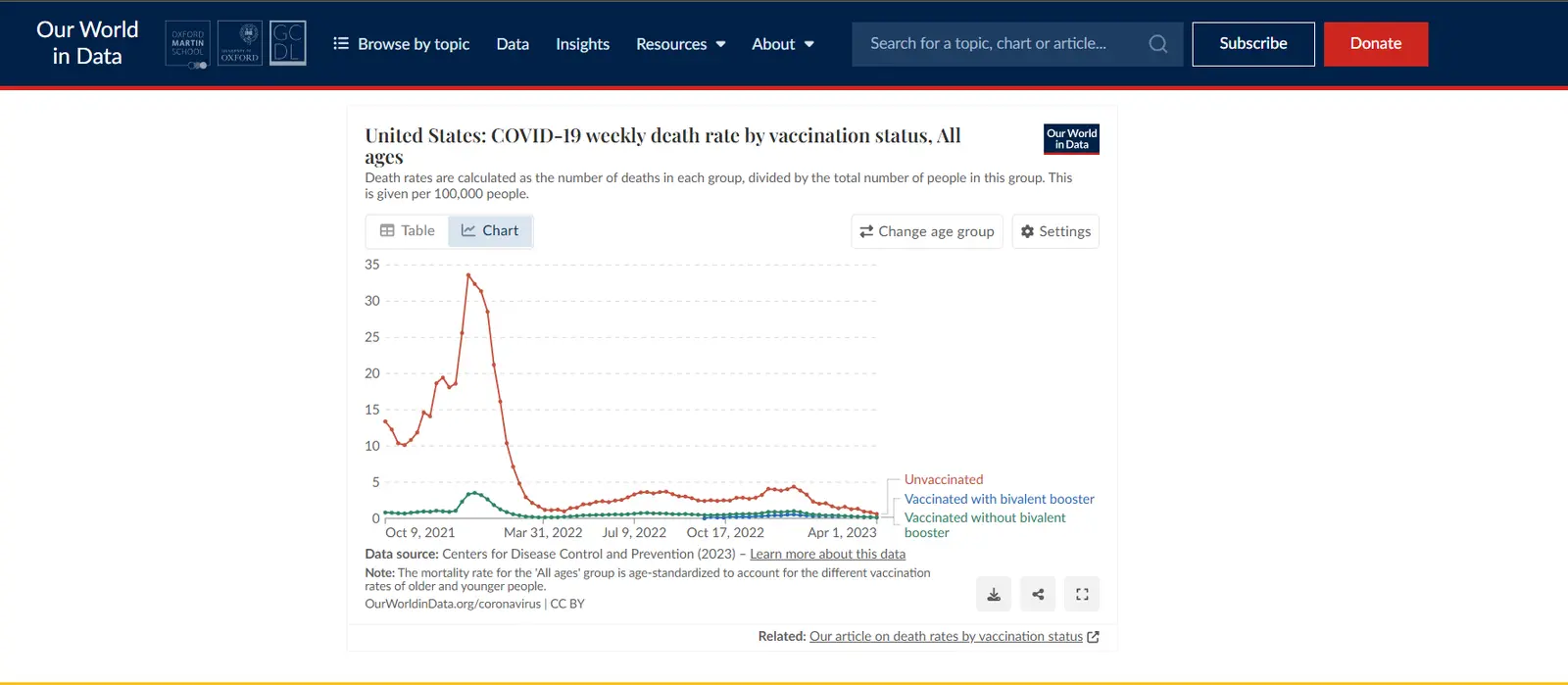Click the share chart icon
This screenshot has height=685, width=1568.
pyautogui.click(x=1038, y=594)
